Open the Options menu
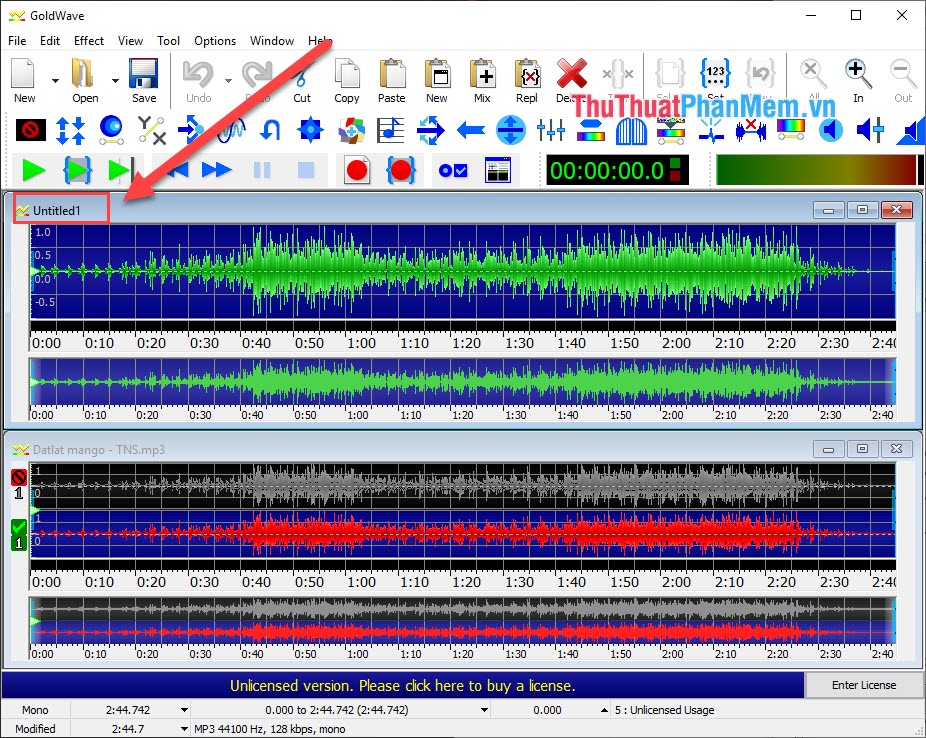This screenshot has height=738, width=926. tap(214, 41)
